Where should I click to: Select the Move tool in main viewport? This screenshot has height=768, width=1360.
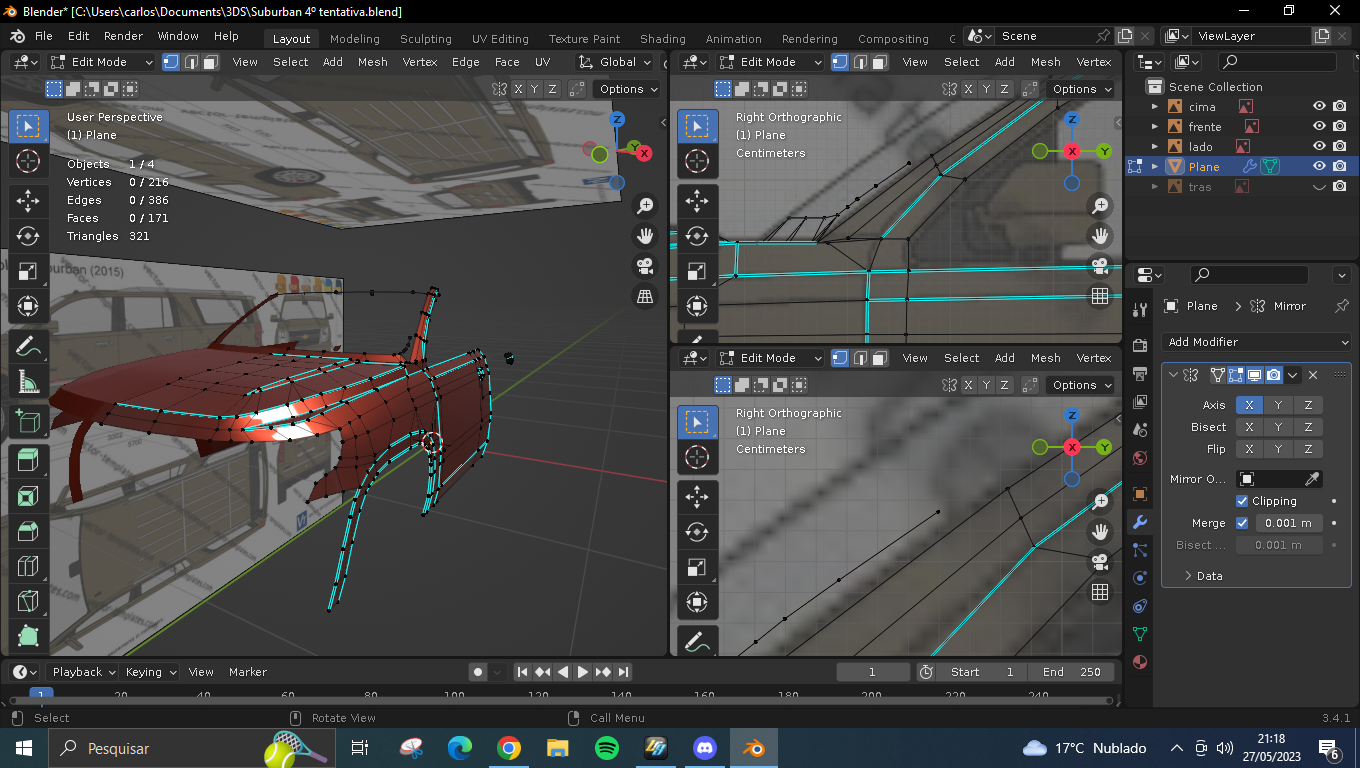coord(28,201)
